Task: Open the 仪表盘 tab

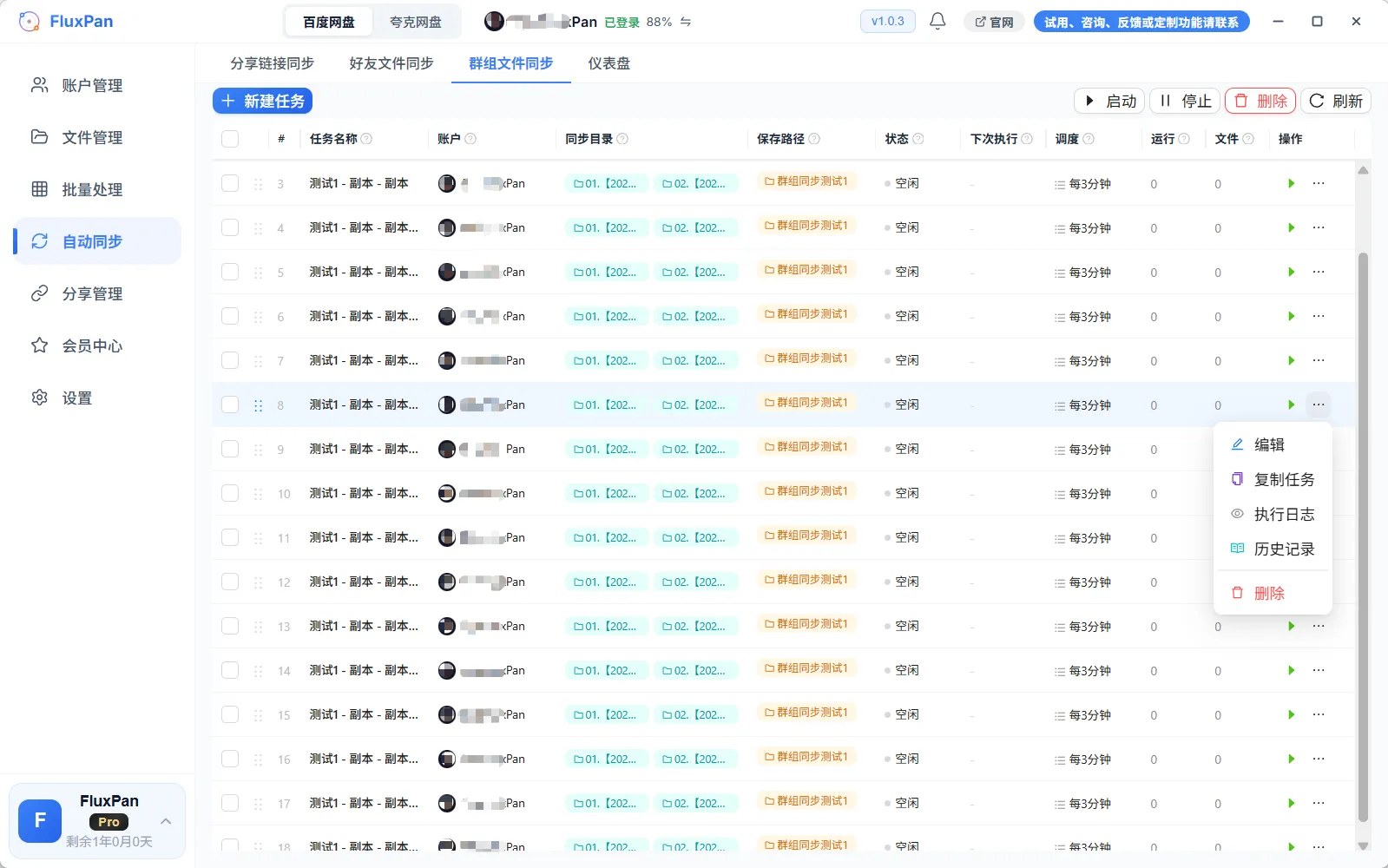Action: [x=609, y=63]
